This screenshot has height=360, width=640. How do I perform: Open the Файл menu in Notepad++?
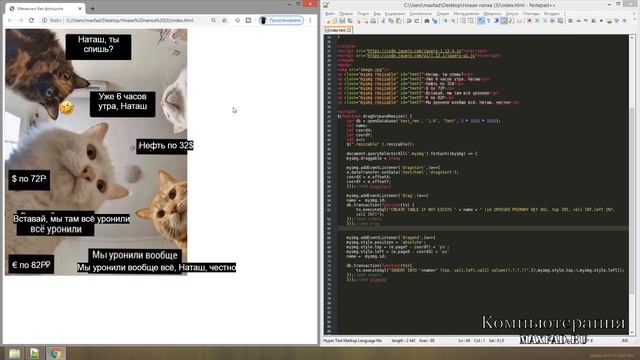pos(330,13)
